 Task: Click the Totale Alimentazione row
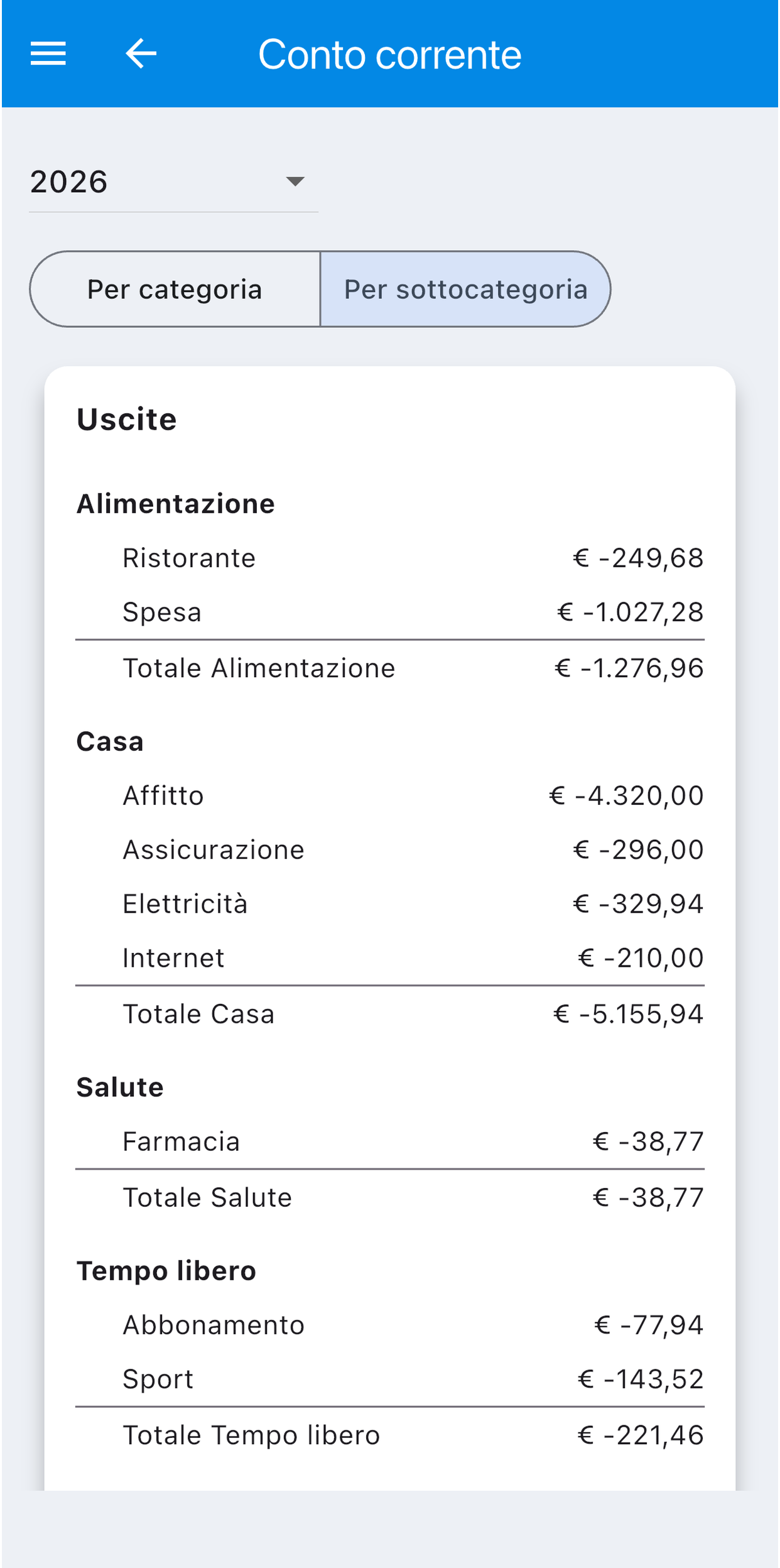[x=390, y=668]
